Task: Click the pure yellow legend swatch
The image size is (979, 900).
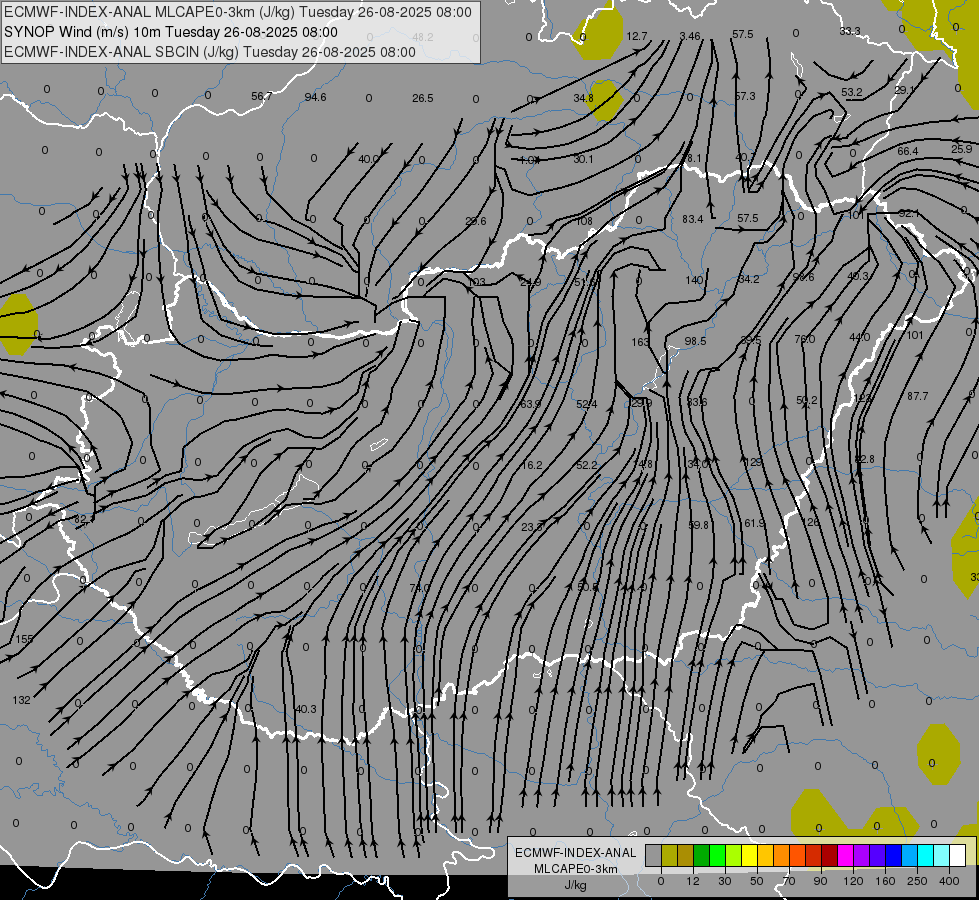Action: [x=750, y=855]
